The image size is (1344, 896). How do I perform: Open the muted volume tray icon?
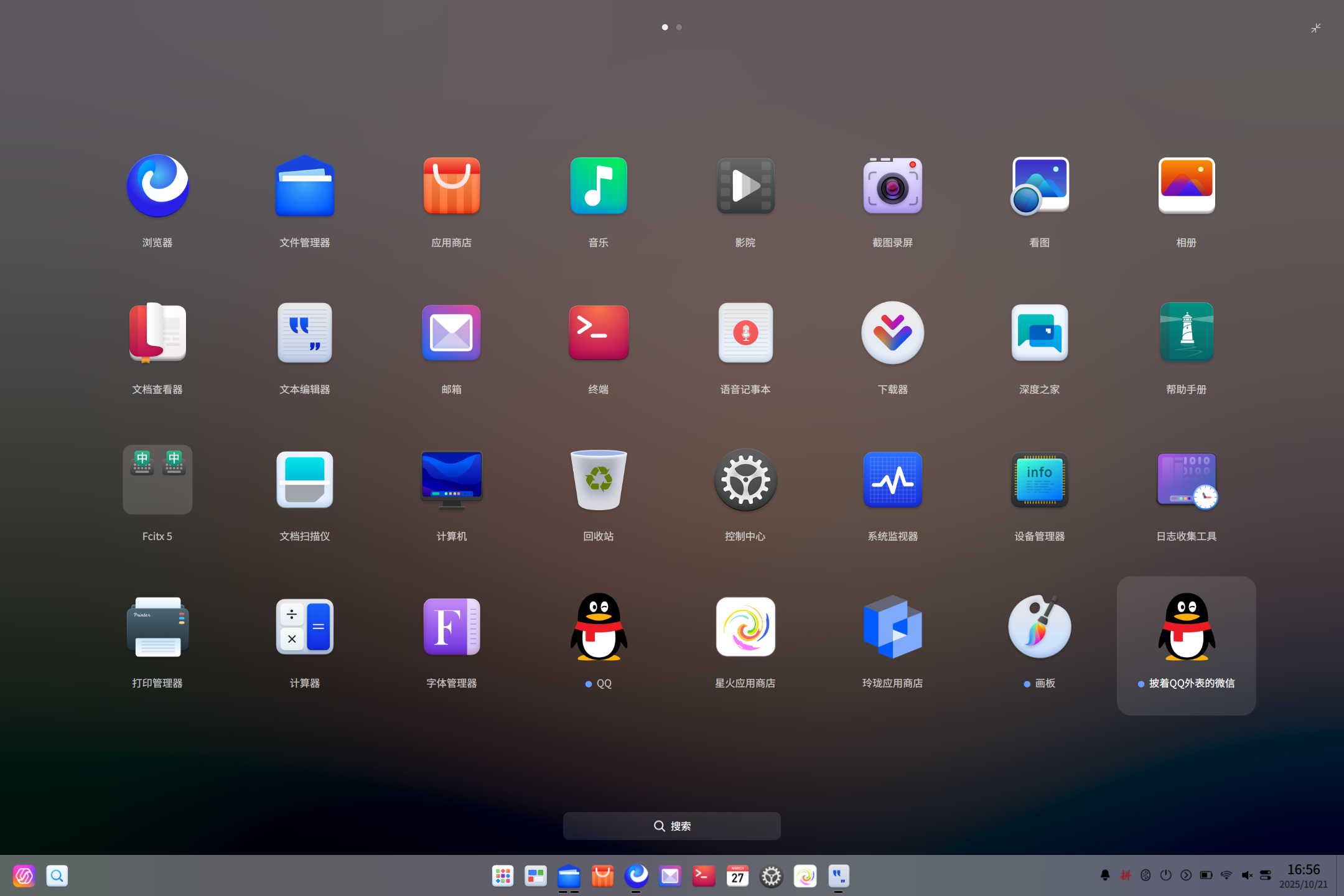pyautogui.click(x=1247, y=875)
